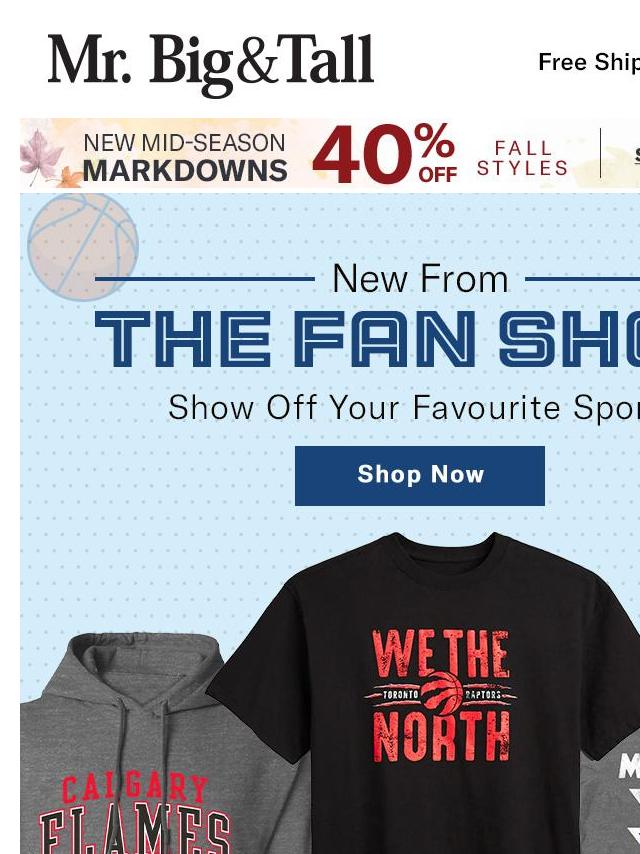Click the Shop Now button

coord(420,475)
